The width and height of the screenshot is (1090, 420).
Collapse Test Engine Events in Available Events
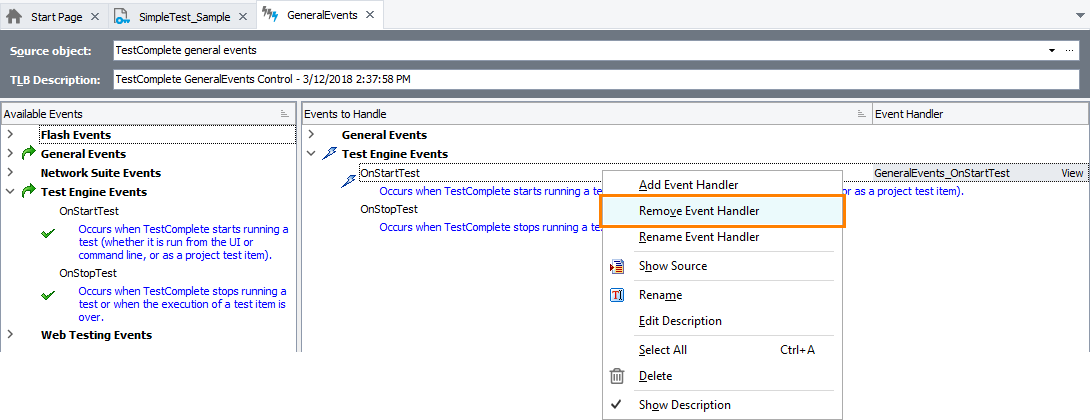click(x=10, y=191)
